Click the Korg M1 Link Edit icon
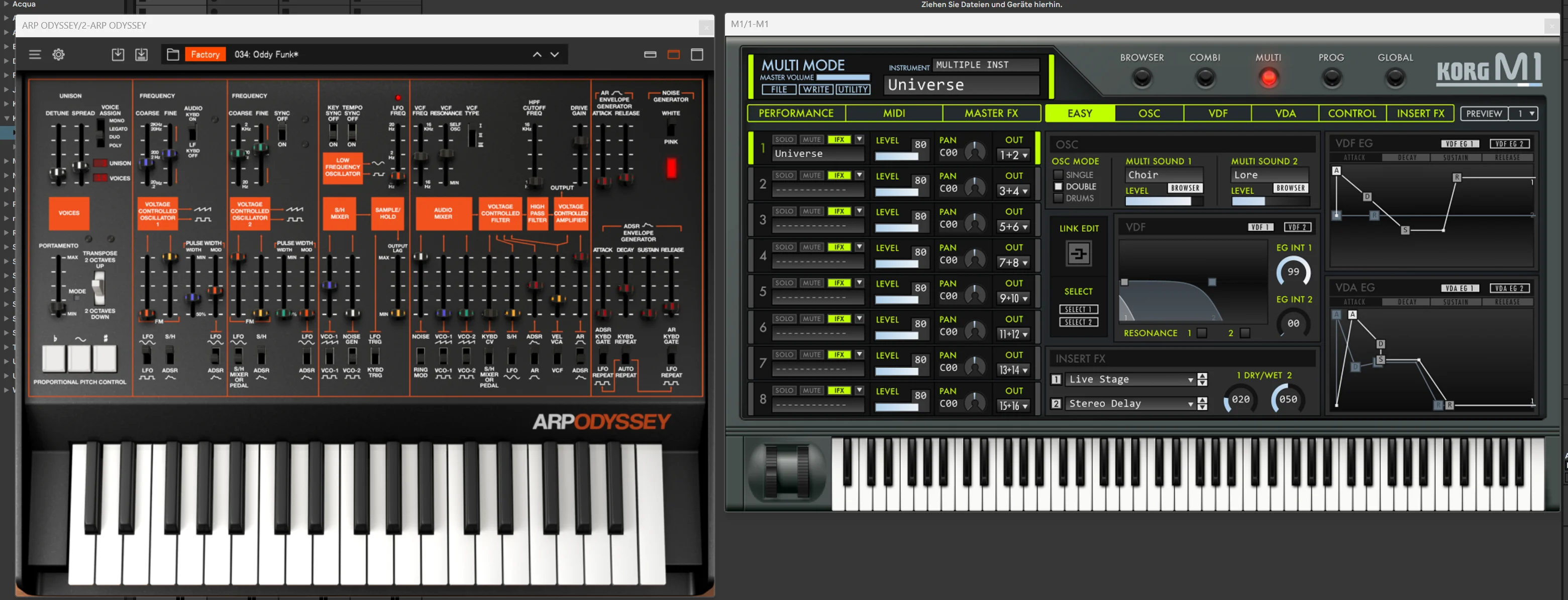Image resolution: width=1568 pixels, height=600 pixels. pyautogui.click(x=1078, y=254)
